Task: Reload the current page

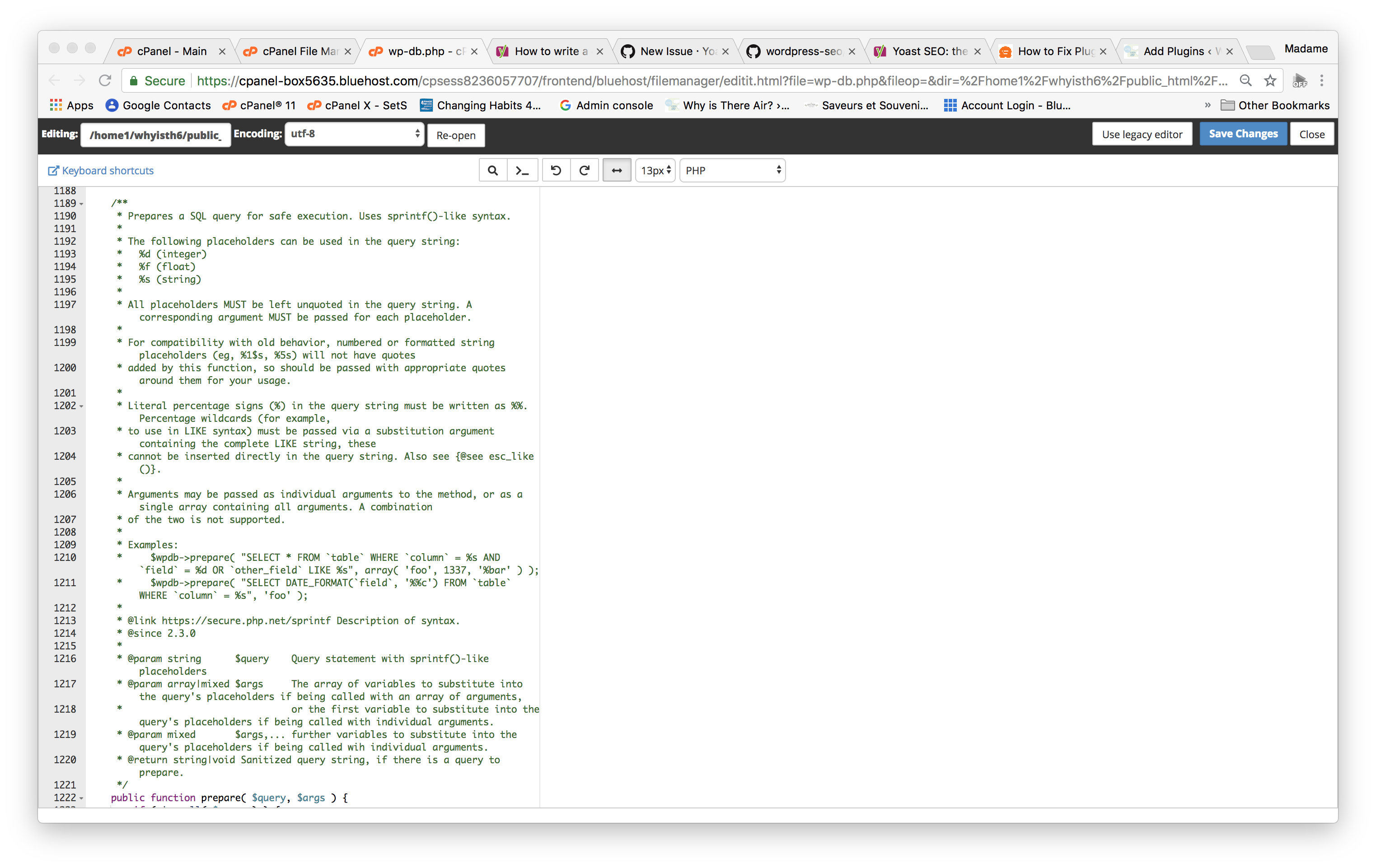Action: [105, 80]
